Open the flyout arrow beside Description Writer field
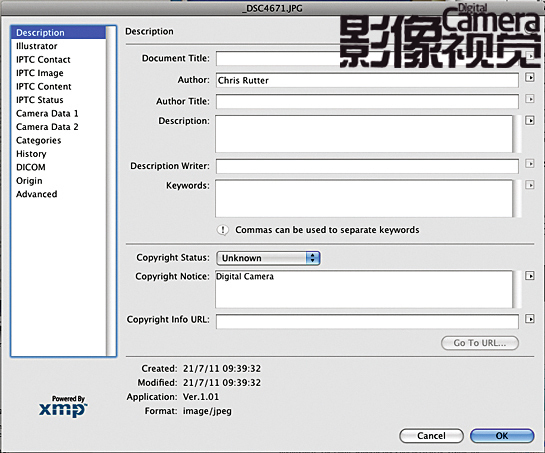545x453 pixels. 529,163
